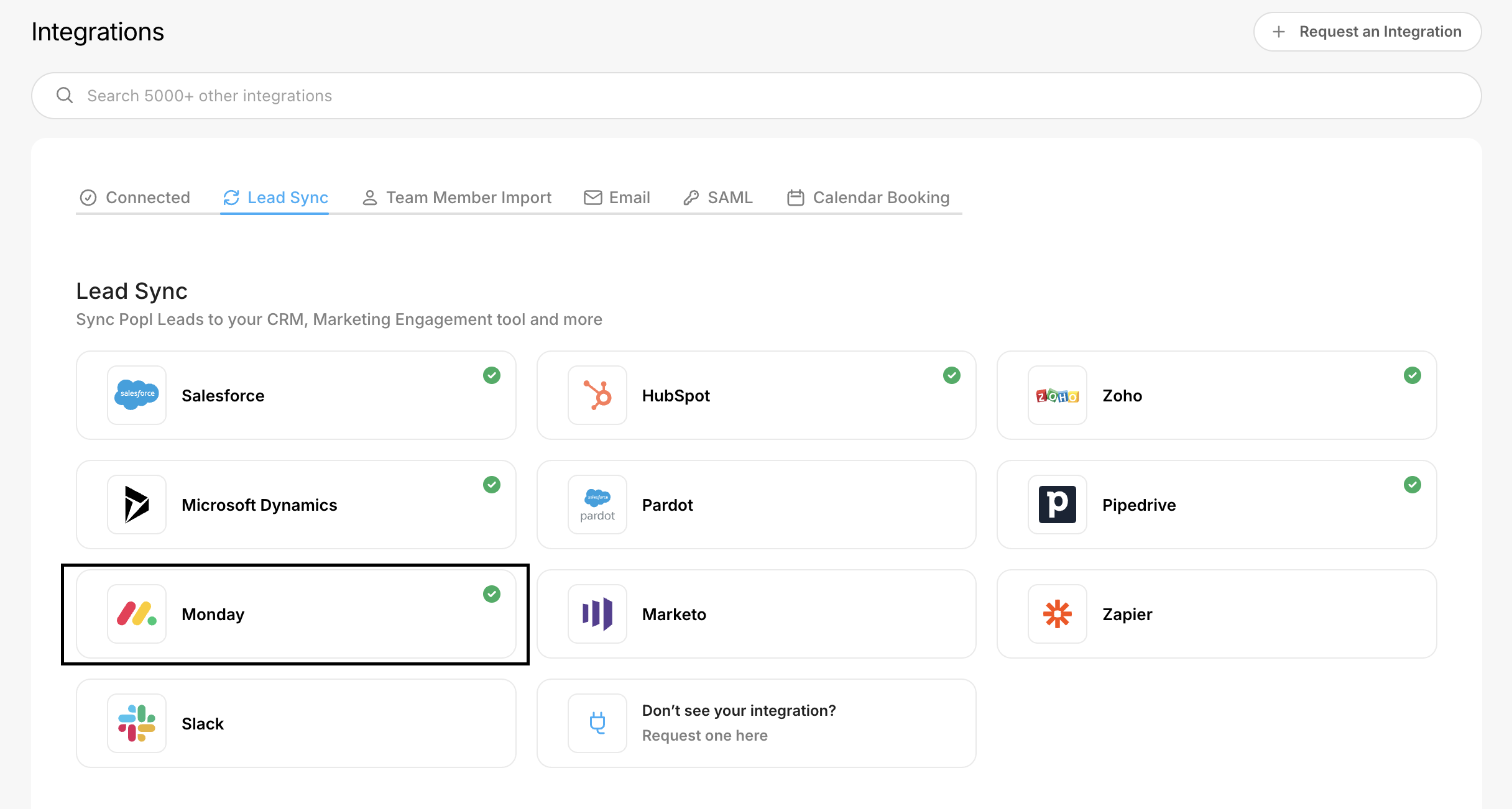Click the green connected checkmark on Monday
Screen dimensions: 1512x809
point(492,594)
